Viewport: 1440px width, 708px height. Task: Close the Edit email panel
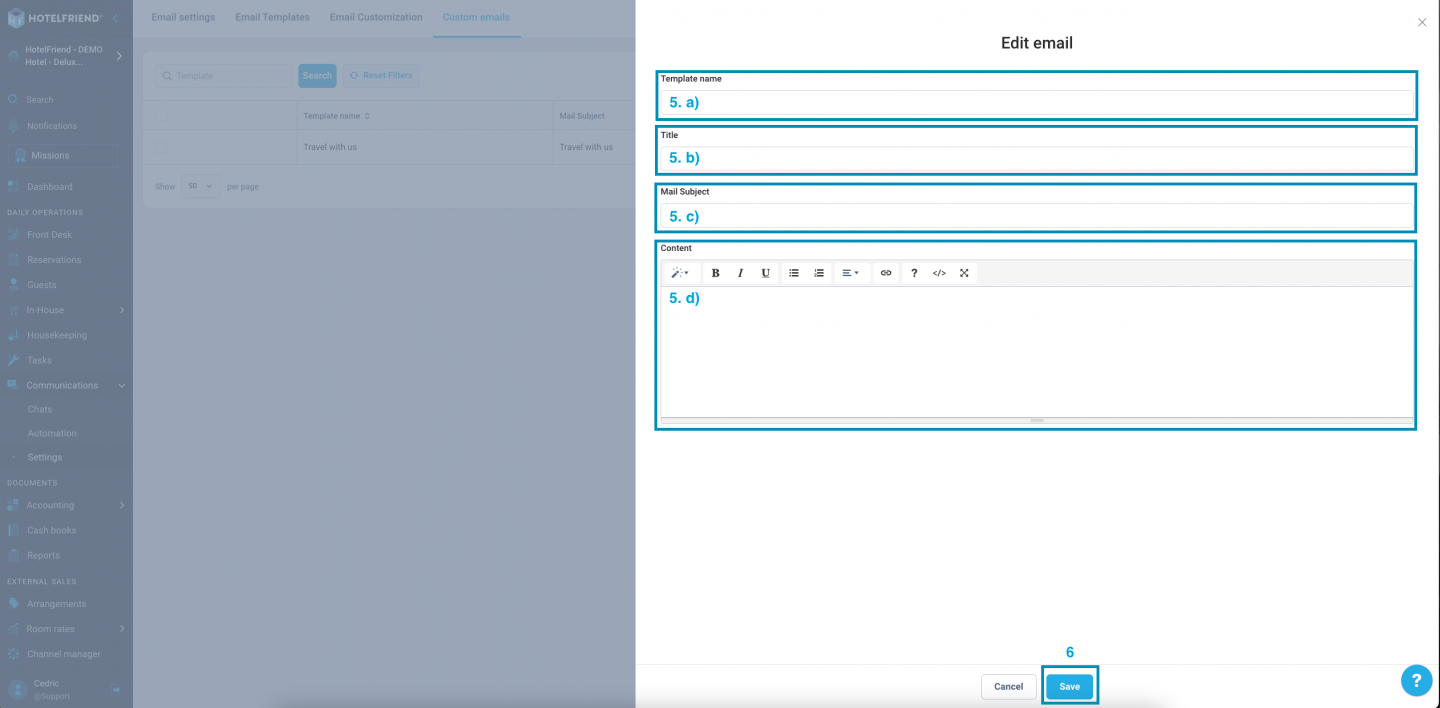click(1422, 22)
